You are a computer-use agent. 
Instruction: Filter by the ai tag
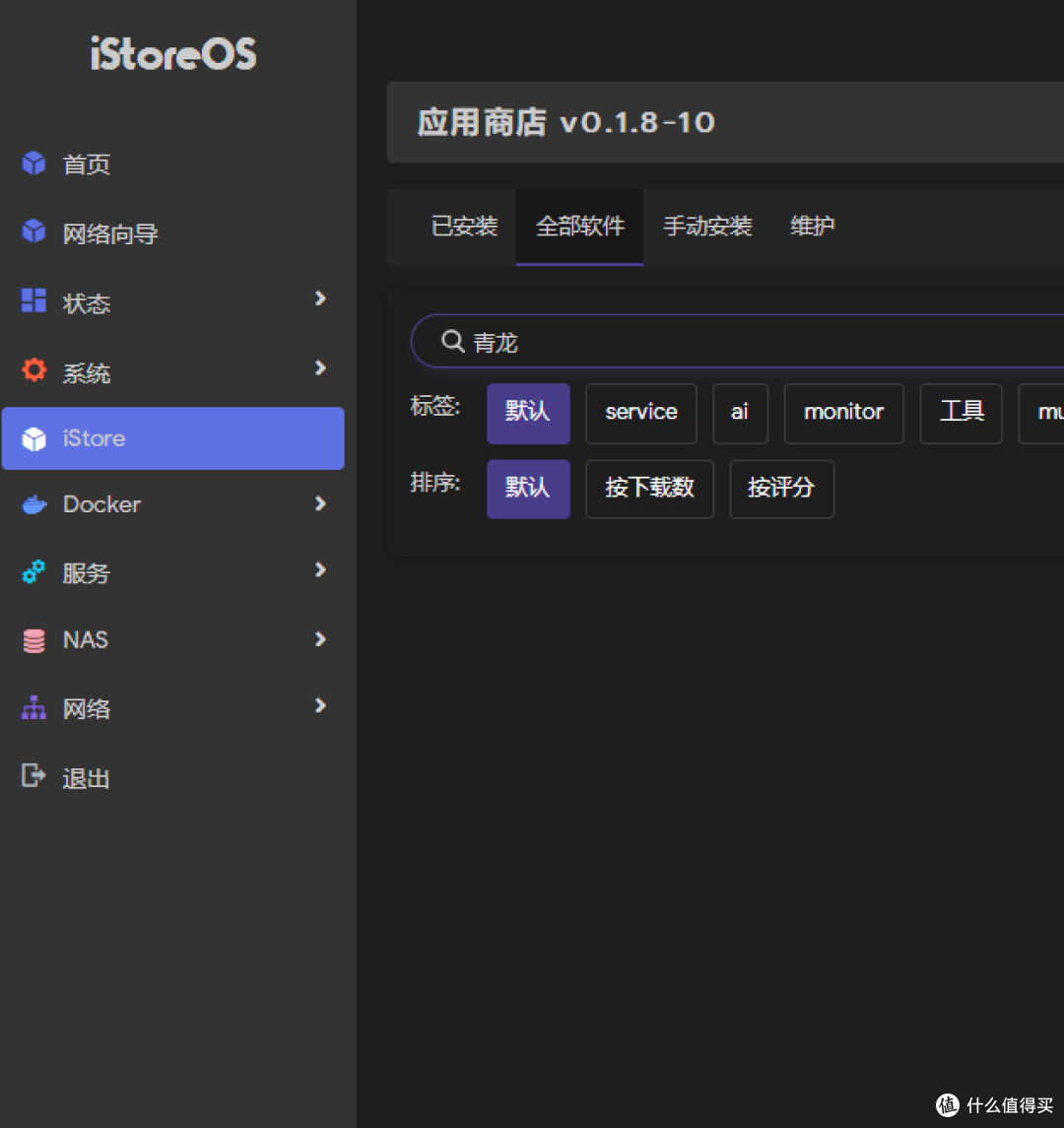[x=740, y=413]
